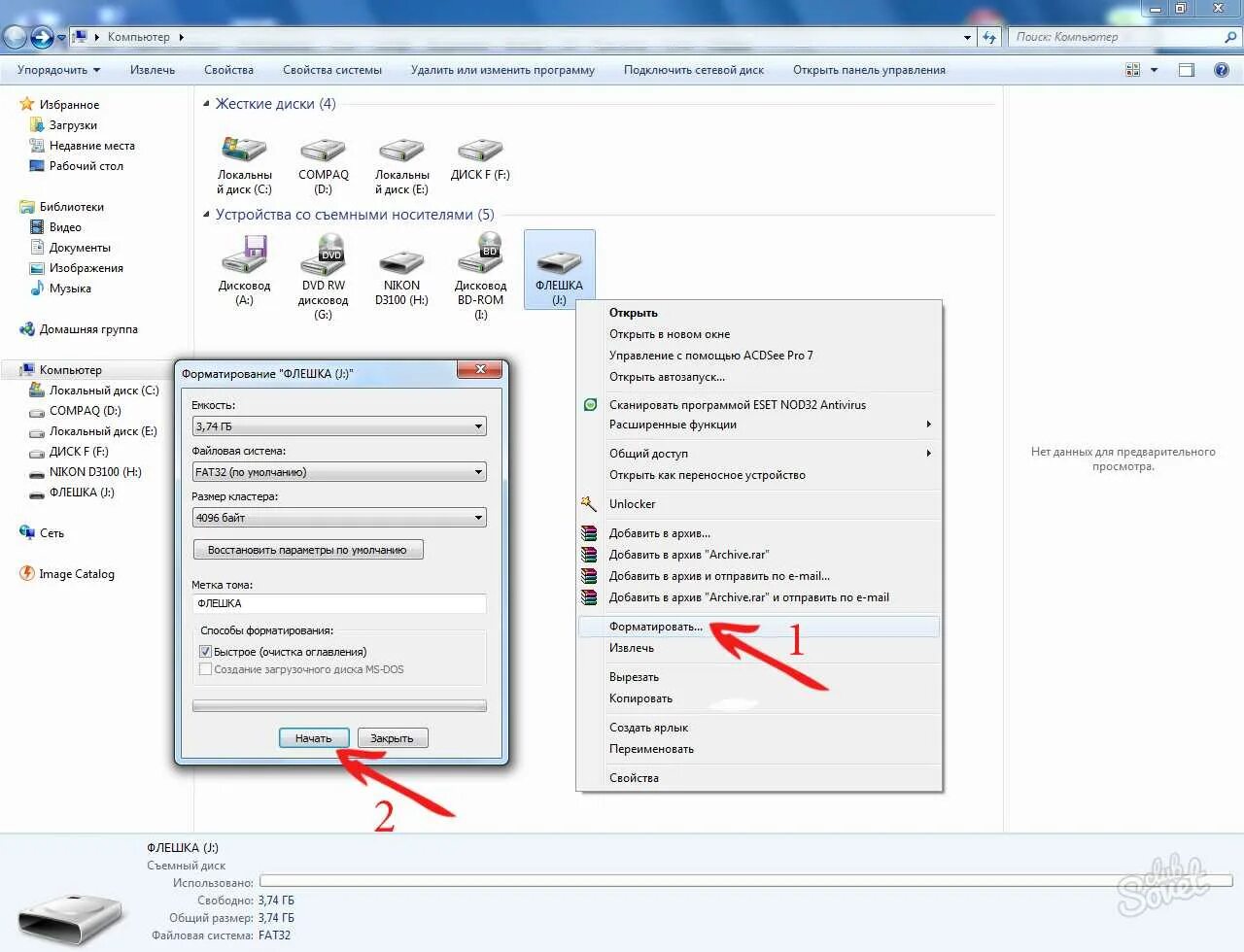The height and width of the screenshot is (952, 1244).
Task: Open COMPAQ (D:) drive icon
Action: coord(323,150)
